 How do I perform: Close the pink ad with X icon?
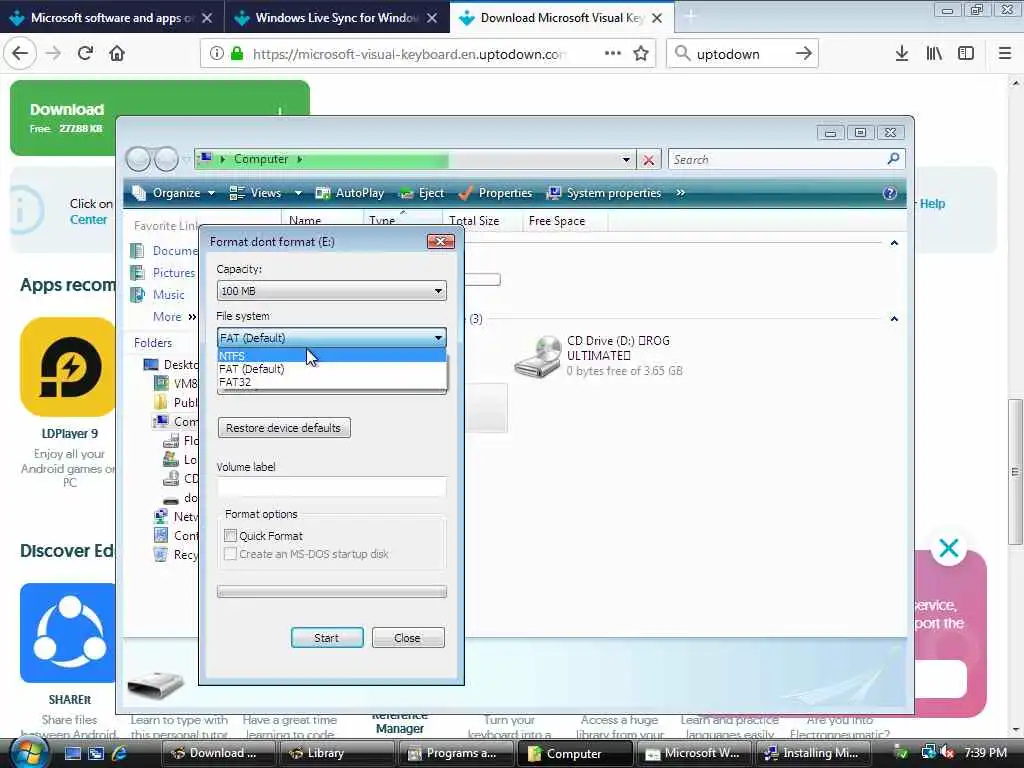948,548
